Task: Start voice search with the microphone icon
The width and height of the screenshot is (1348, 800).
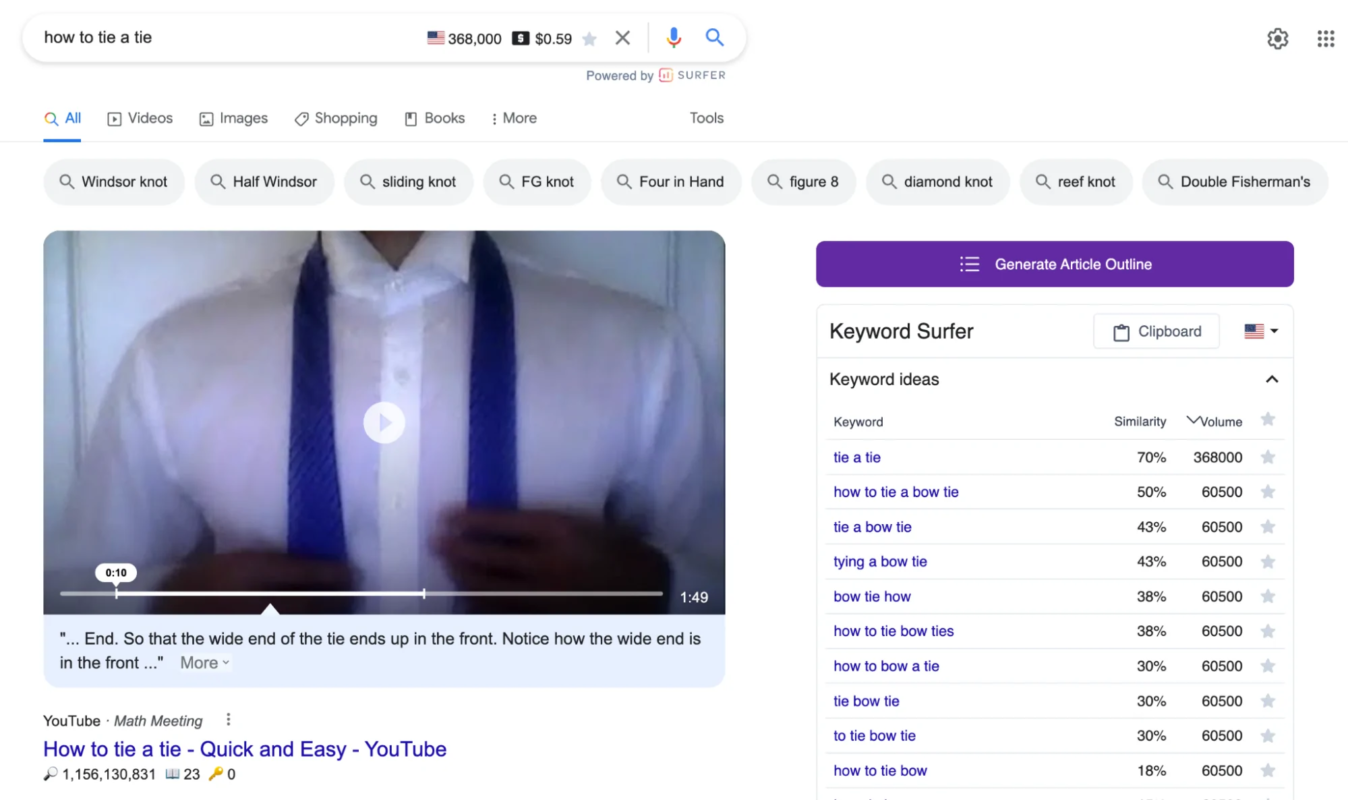Action: click(674, 38)
